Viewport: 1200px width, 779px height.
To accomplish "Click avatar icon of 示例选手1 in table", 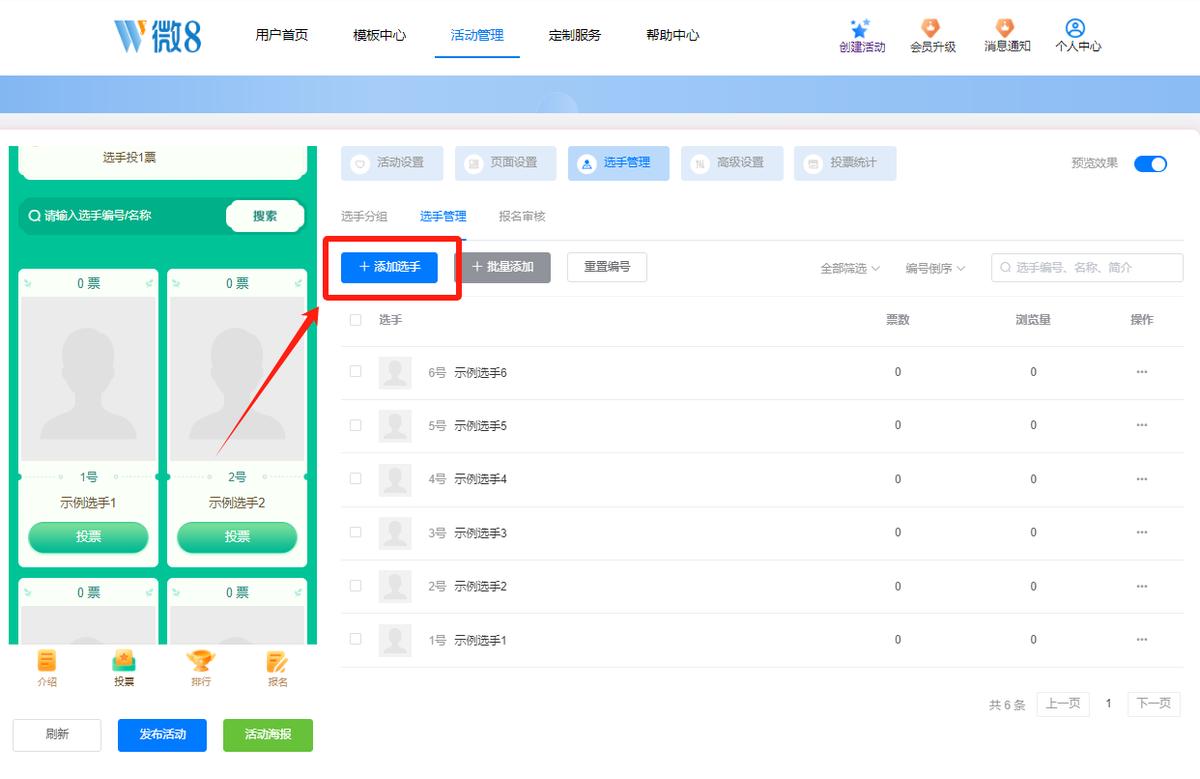I will [x=395, y=640].
